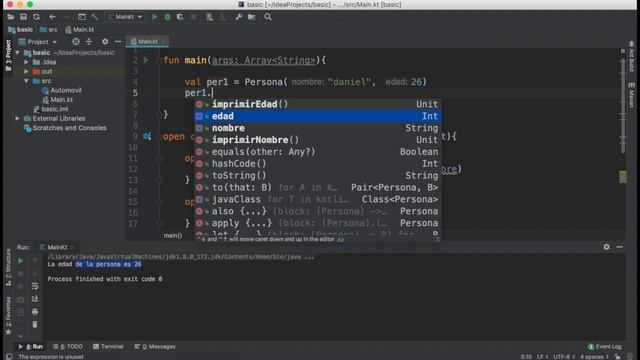Click the Scroll to End icon in Run console
640x360 pixels.
point(35,299)
